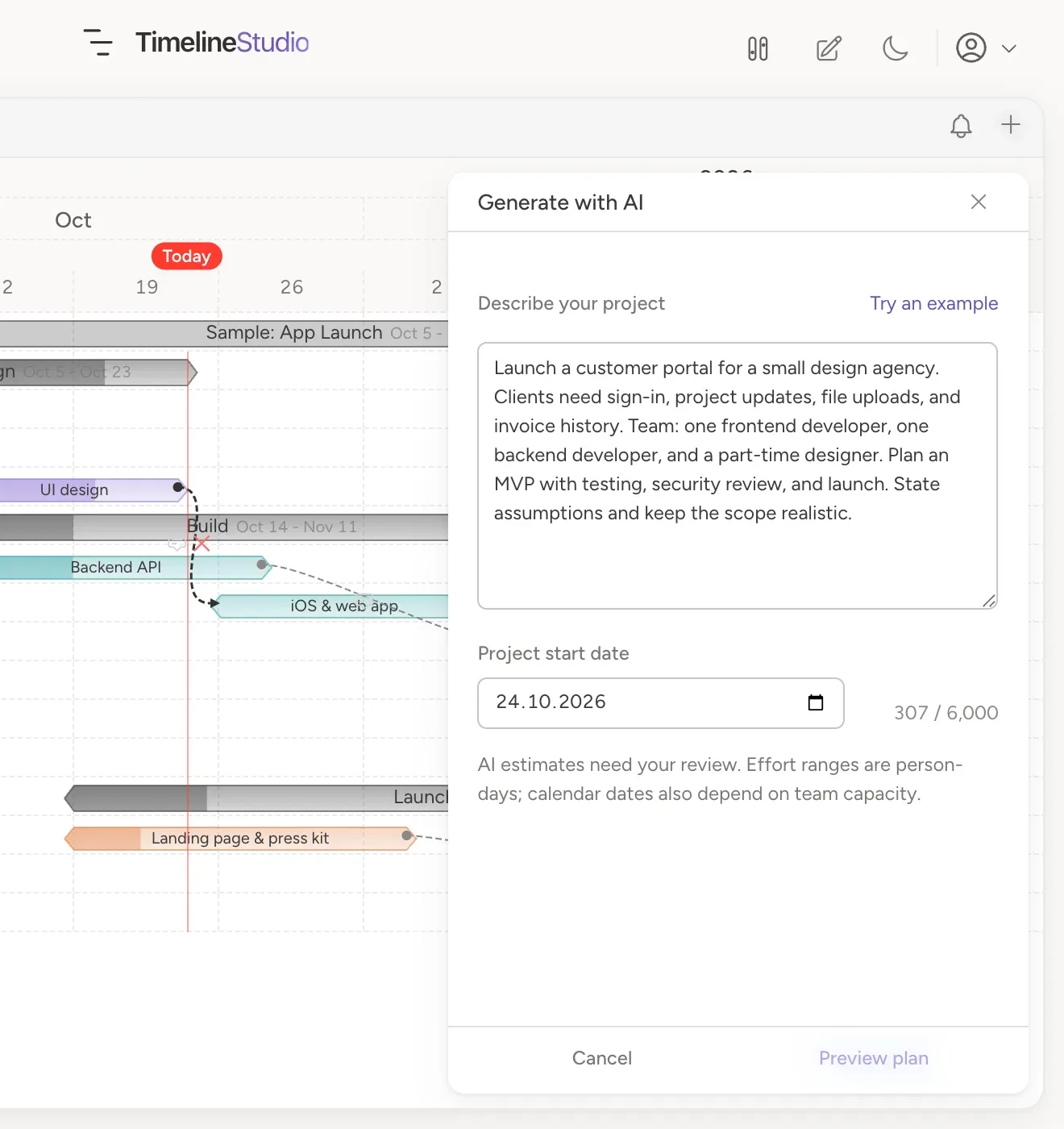This screenshot has width=1064, height=1129.
Task: Click the Preview plan button
Action: pyautogui.click(x=874, y=1058)
